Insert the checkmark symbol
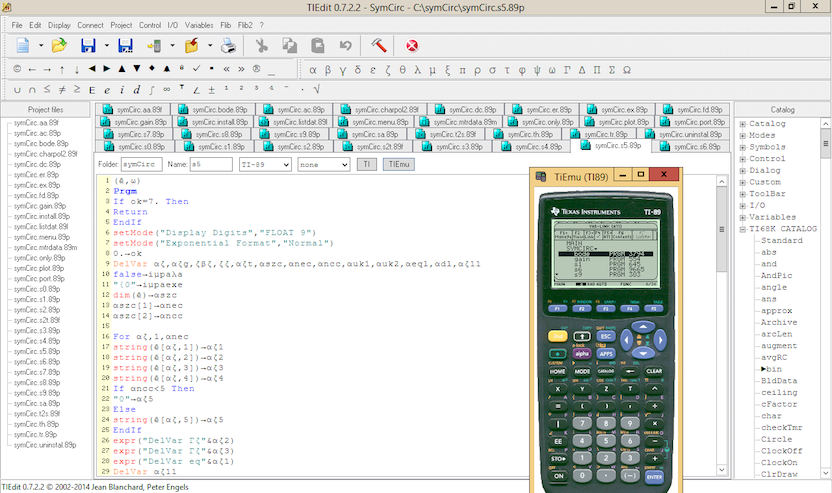The height and width of the screenshot is (493, 832). (x=196, y=69)
